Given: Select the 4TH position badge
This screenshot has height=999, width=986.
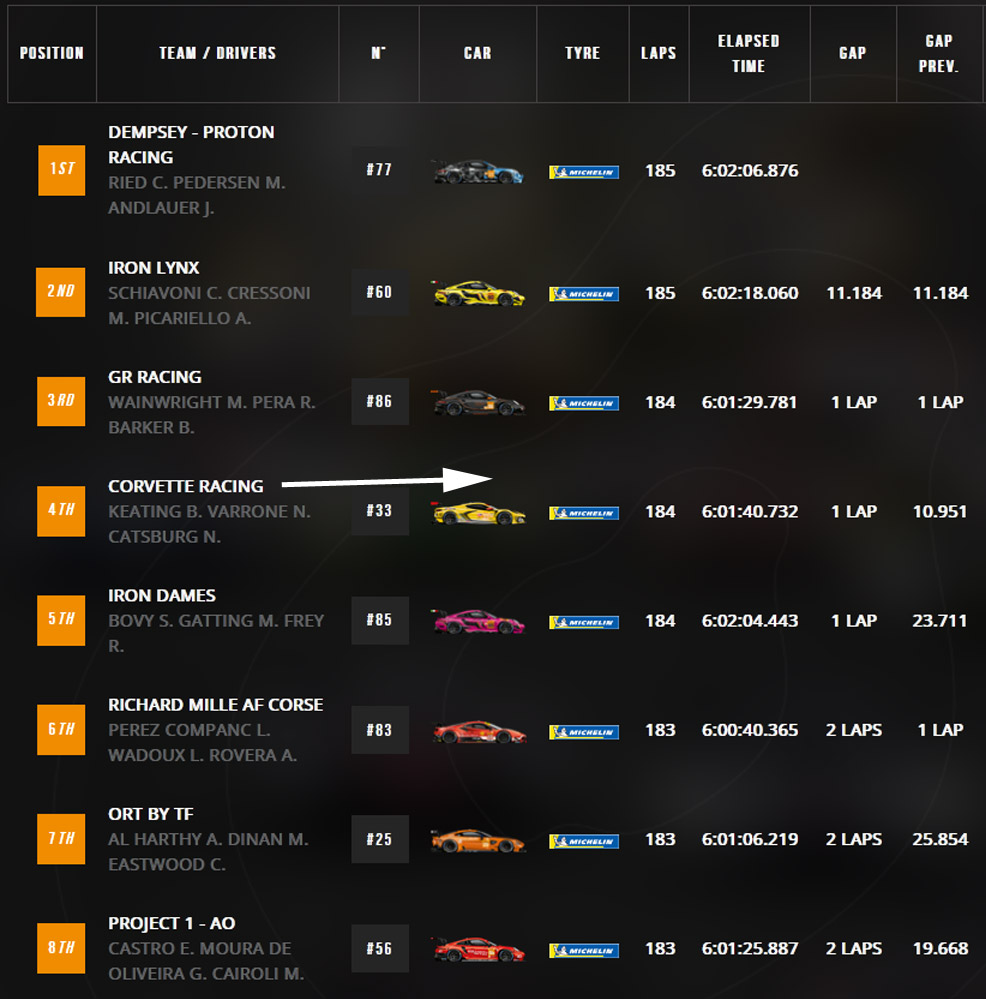Looking at the screenshot, I should click(x=61, y=511).
